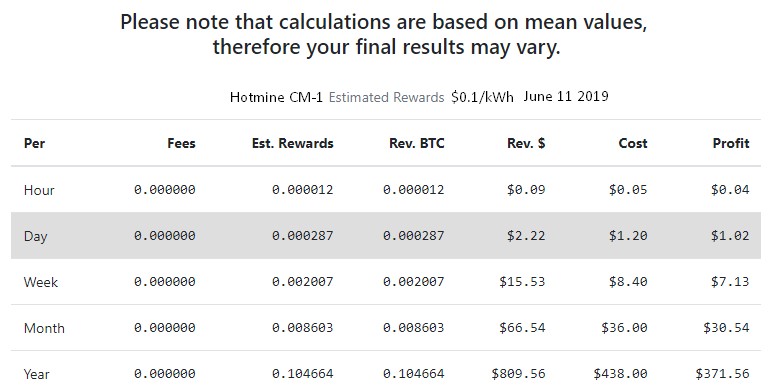Viewport: 773px width, 392px height.
Task: Click the June 11 2019 date
Action: coord(565,96)
